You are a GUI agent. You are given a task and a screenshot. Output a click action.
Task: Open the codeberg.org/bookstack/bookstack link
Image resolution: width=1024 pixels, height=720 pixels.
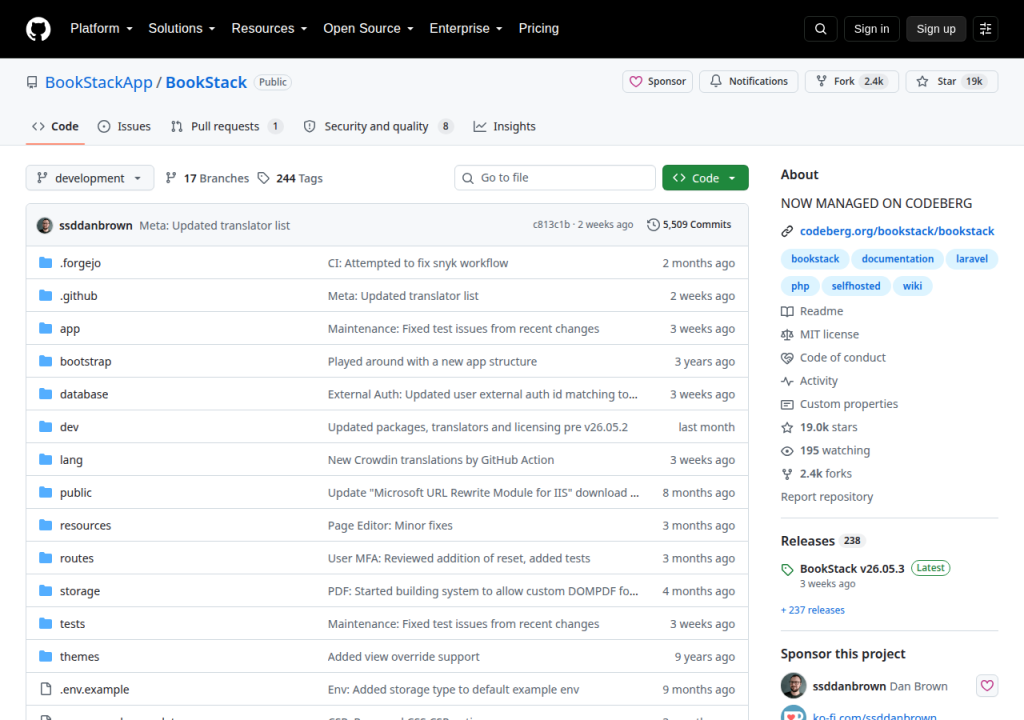897,231
